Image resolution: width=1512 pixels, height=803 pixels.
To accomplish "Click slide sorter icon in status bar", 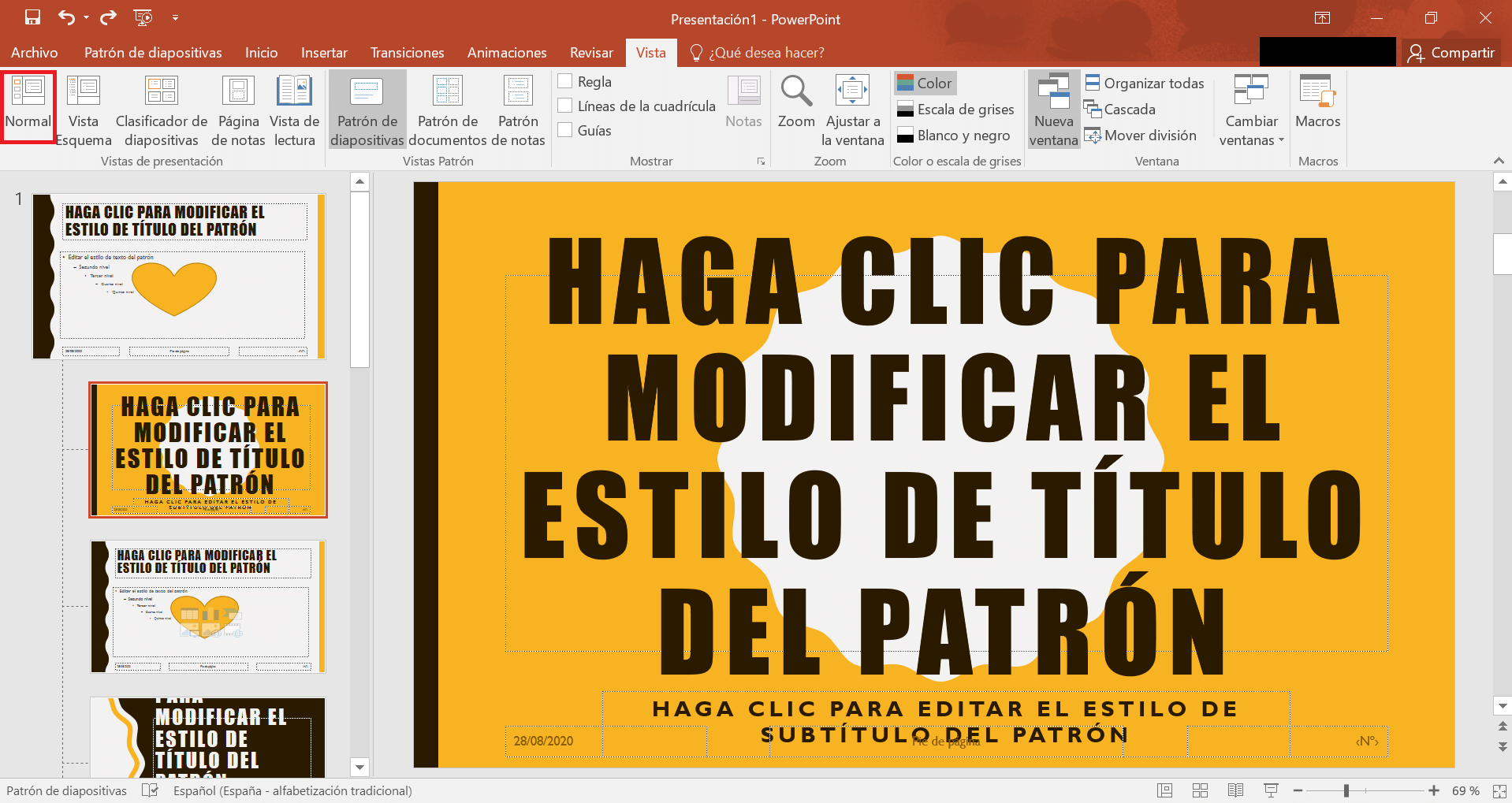I will coord(1200,790).
